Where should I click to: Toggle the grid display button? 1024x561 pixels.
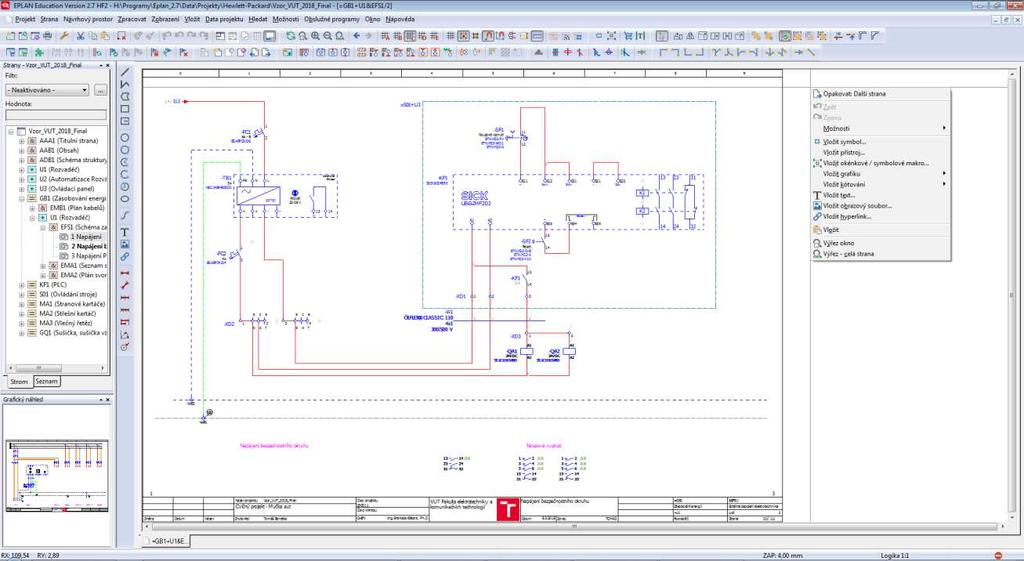click(450, 36)
